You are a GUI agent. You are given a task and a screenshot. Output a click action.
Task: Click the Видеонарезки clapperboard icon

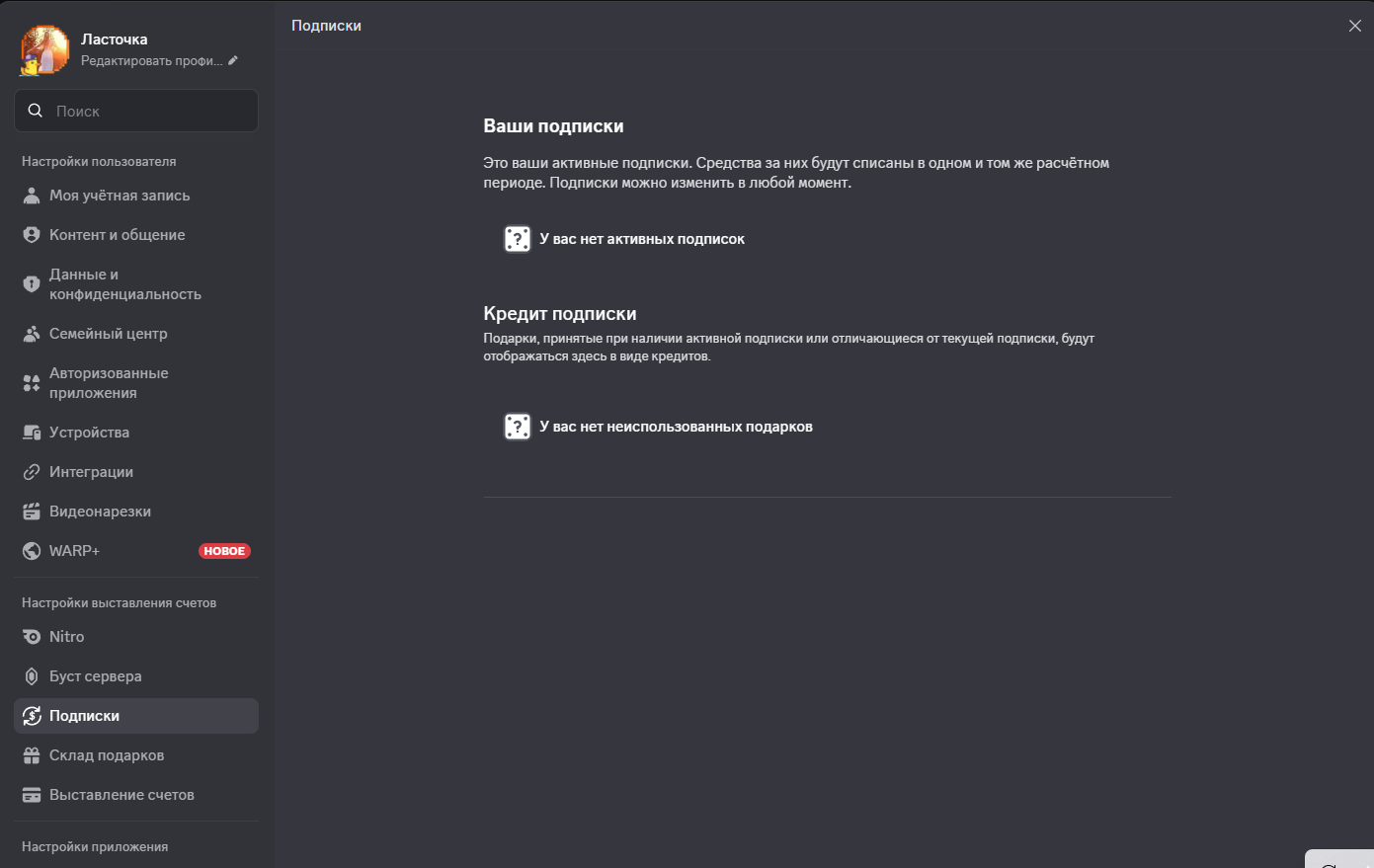[32, 512]
